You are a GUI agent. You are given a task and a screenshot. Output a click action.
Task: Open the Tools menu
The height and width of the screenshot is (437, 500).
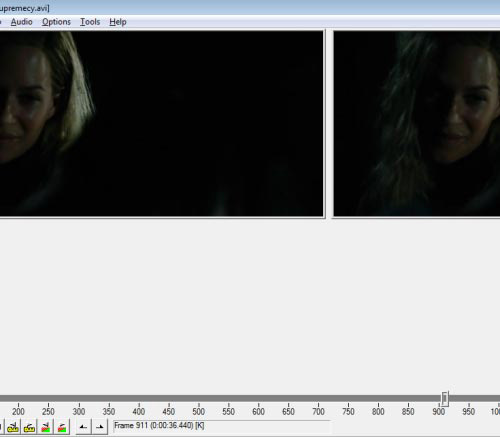pyautogui.click(x=90, y=22)
